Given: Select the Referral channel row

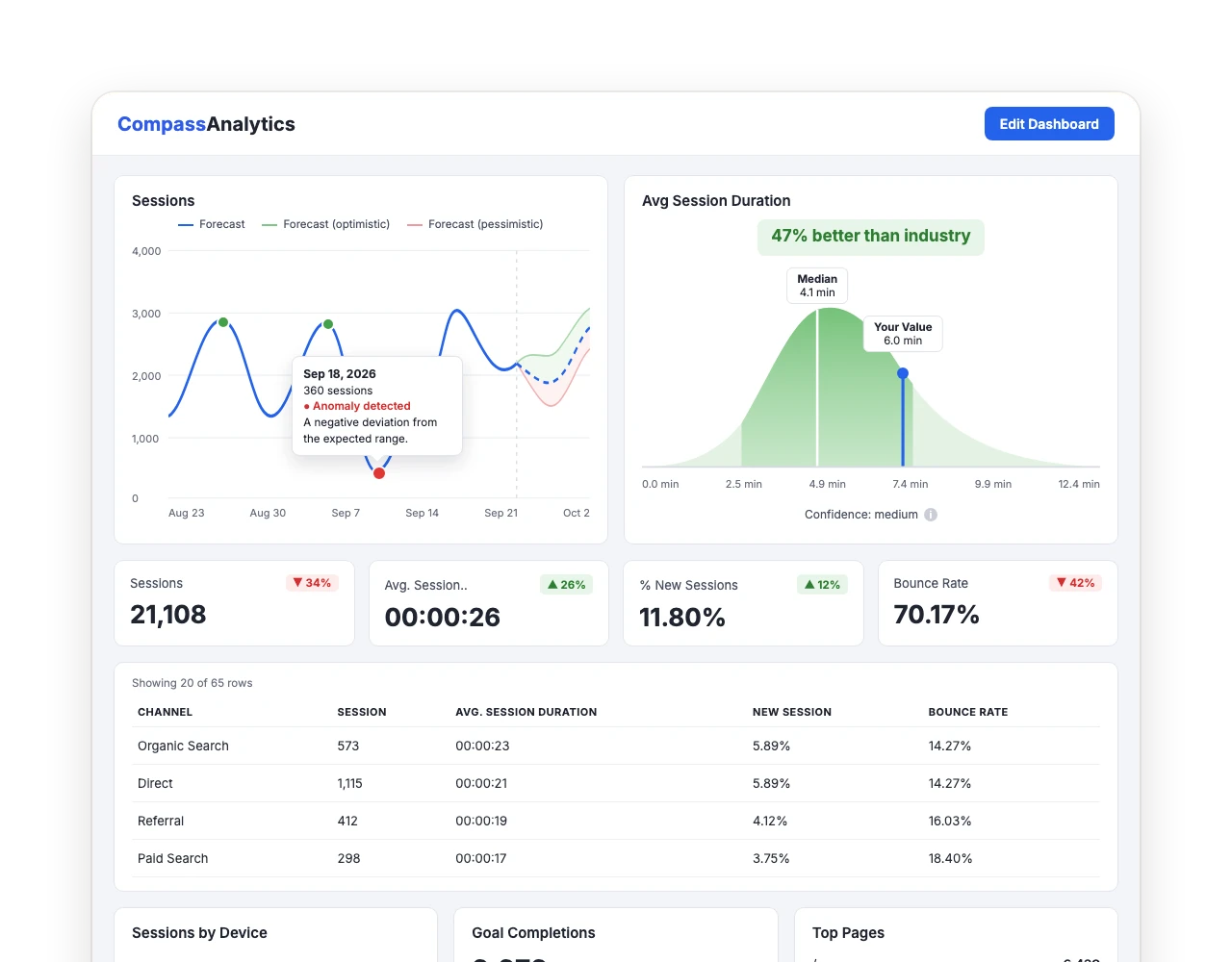Looking at the screenshot, I should tap(616, 821).
